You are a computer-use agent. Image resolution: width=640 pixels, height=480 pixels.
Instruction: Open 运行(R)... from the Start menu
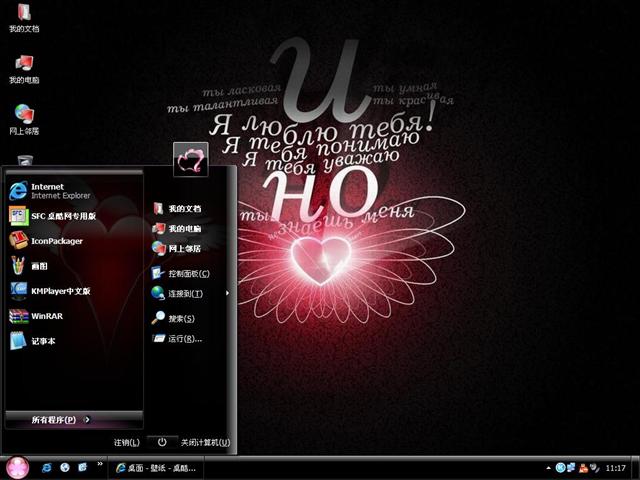click(189, 338)
